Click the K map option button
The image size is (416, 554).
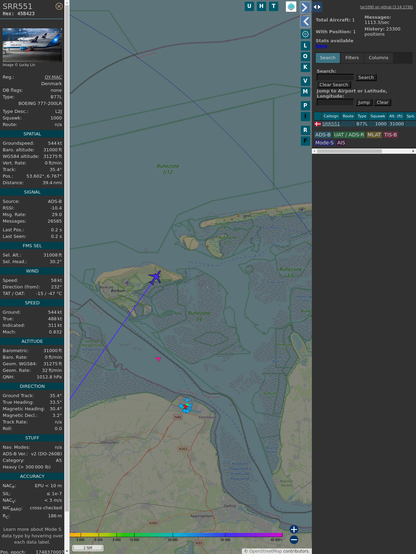[305, 67]
